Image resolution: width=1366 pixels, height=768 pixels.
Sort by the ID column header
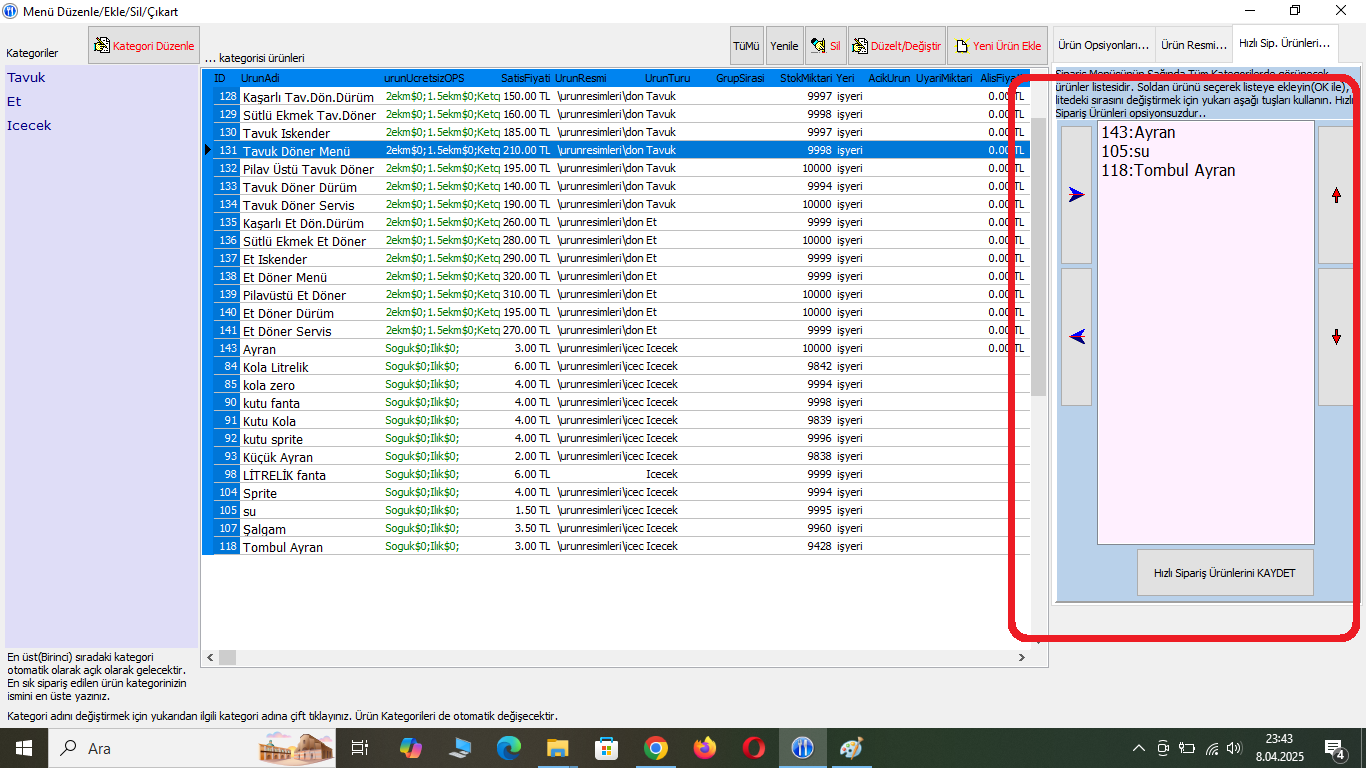221,78
